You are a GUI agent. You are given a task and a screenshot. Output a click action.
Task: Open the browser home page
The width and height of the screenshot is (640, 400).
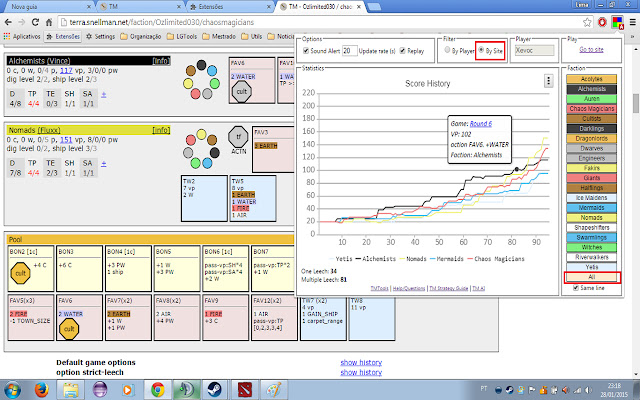[x=49, y=22]
